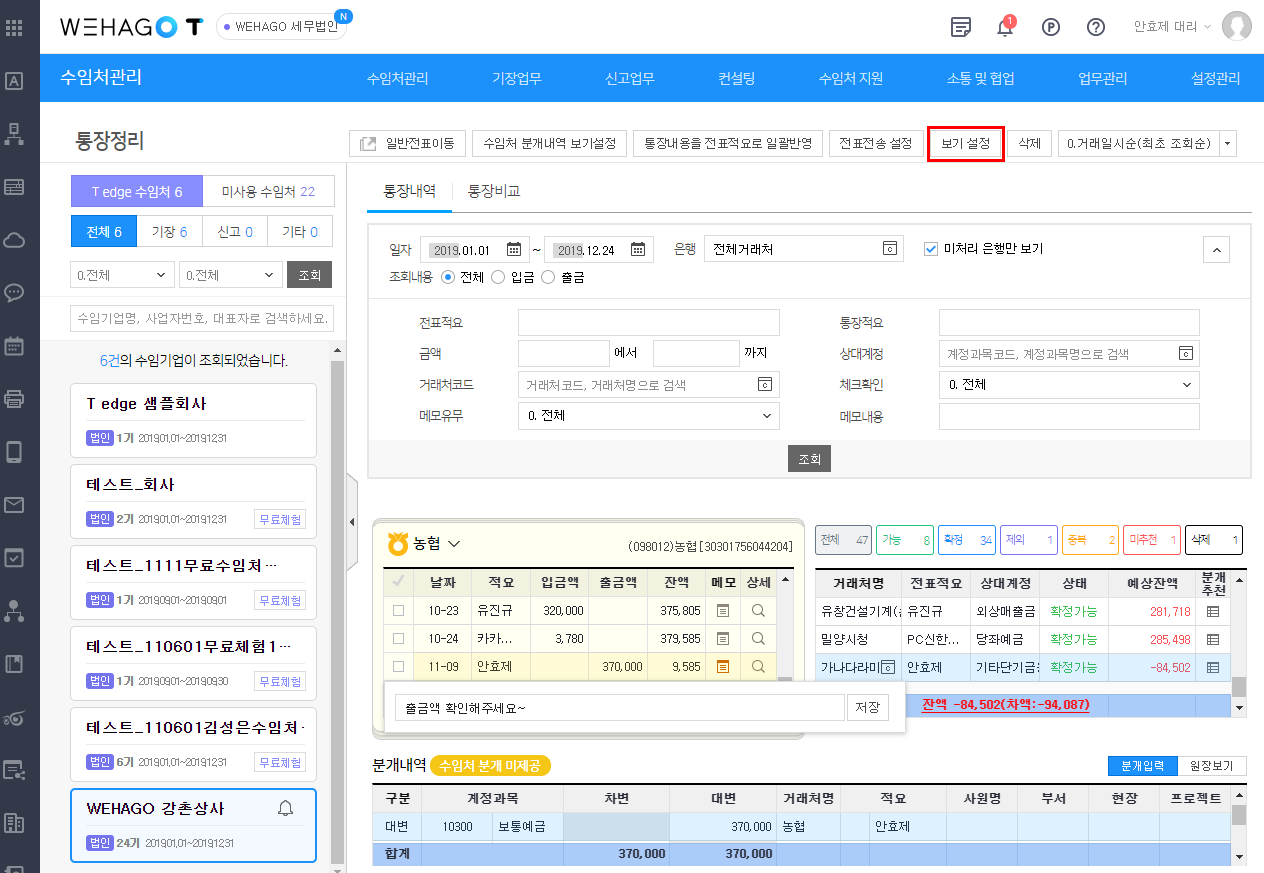Select the 출금 radio option
Viewport: 1264px width, 873px height.
pyautogui.click(x=547, y=277)
